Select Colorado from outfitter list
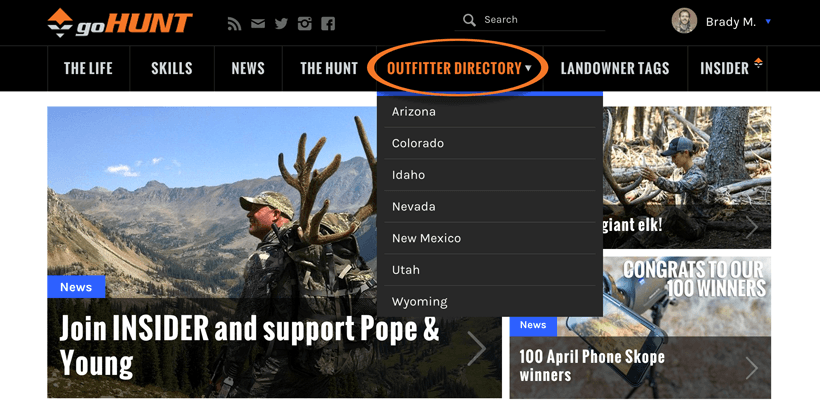Viewport: 820px width, 409px height. [x=490, y=143]
